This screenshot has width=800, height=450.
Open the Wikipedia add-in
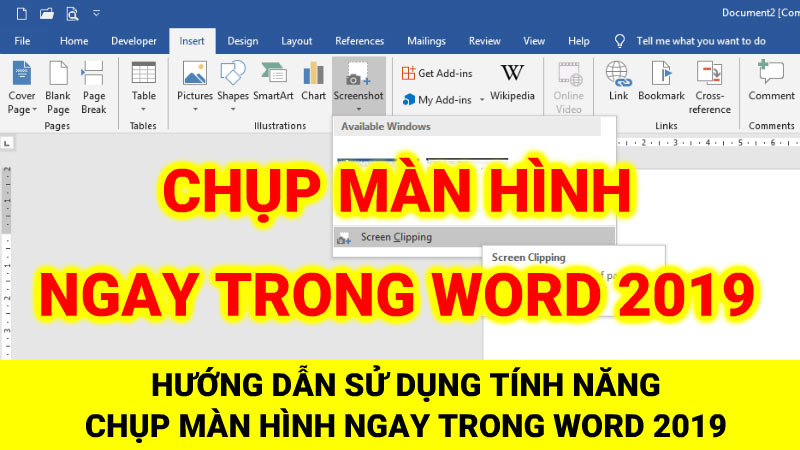(512, 82)
